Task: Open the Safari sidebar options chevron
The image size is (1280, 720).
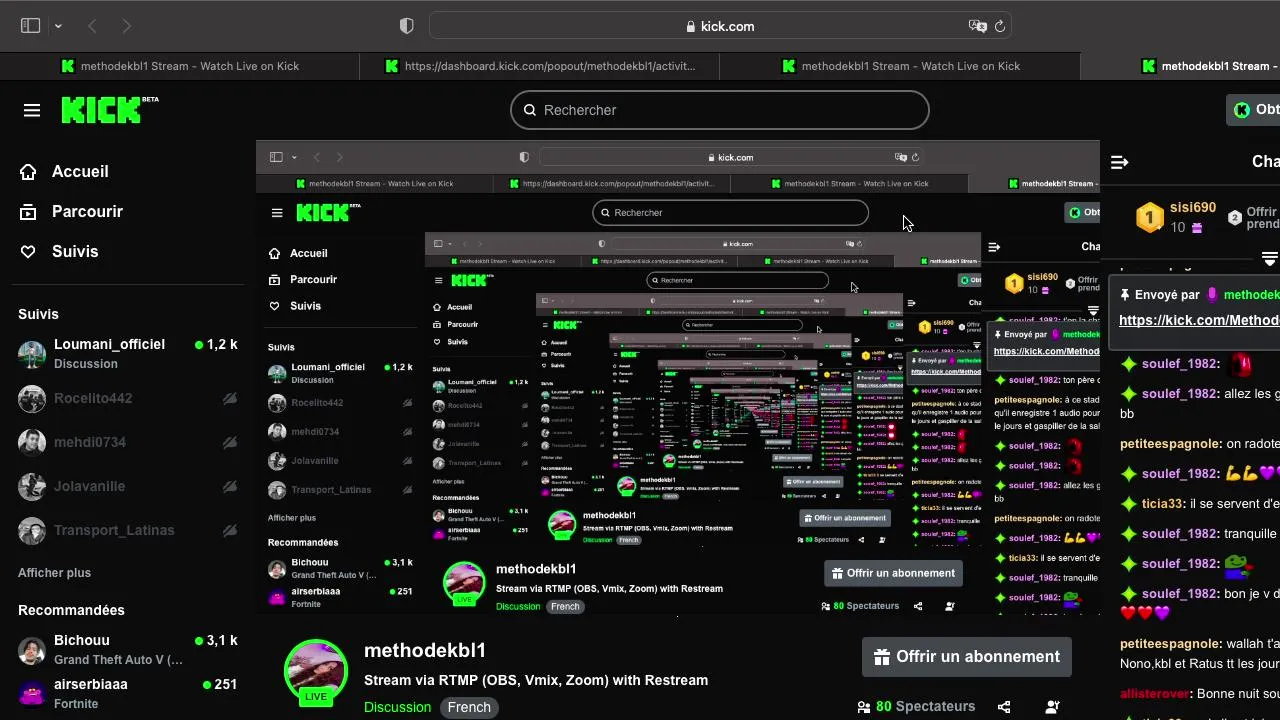Action: click(x=58, y=26)
